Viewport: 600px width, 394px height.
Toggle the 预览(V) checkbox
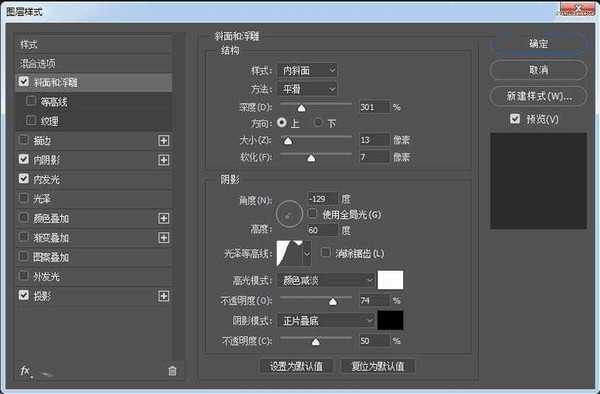pyautogui.click(x=515, y=119)
